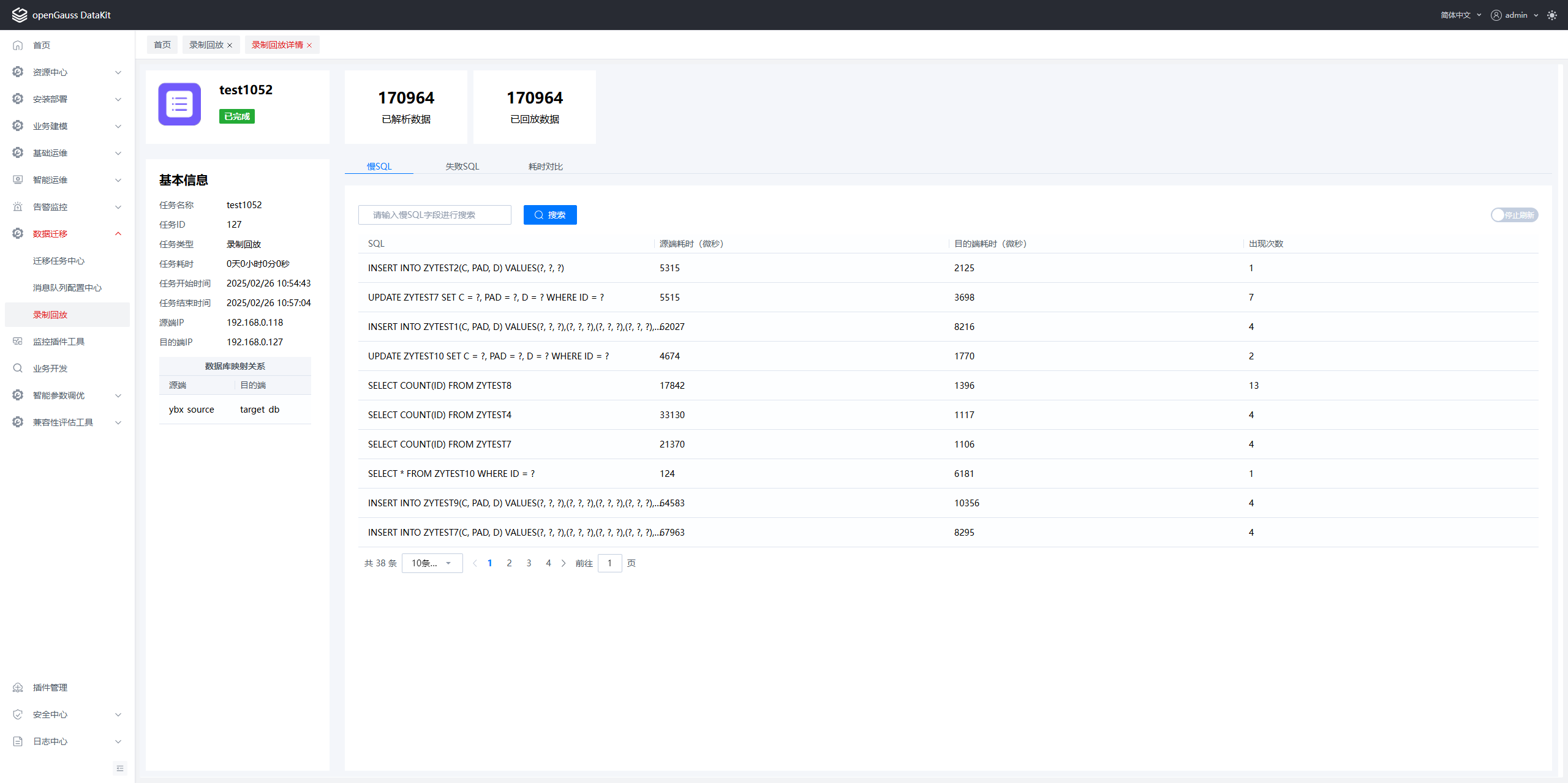
Task: Toggle the 停止刷新 switch
Action: pyautogui.click(x=1513, y=215)
